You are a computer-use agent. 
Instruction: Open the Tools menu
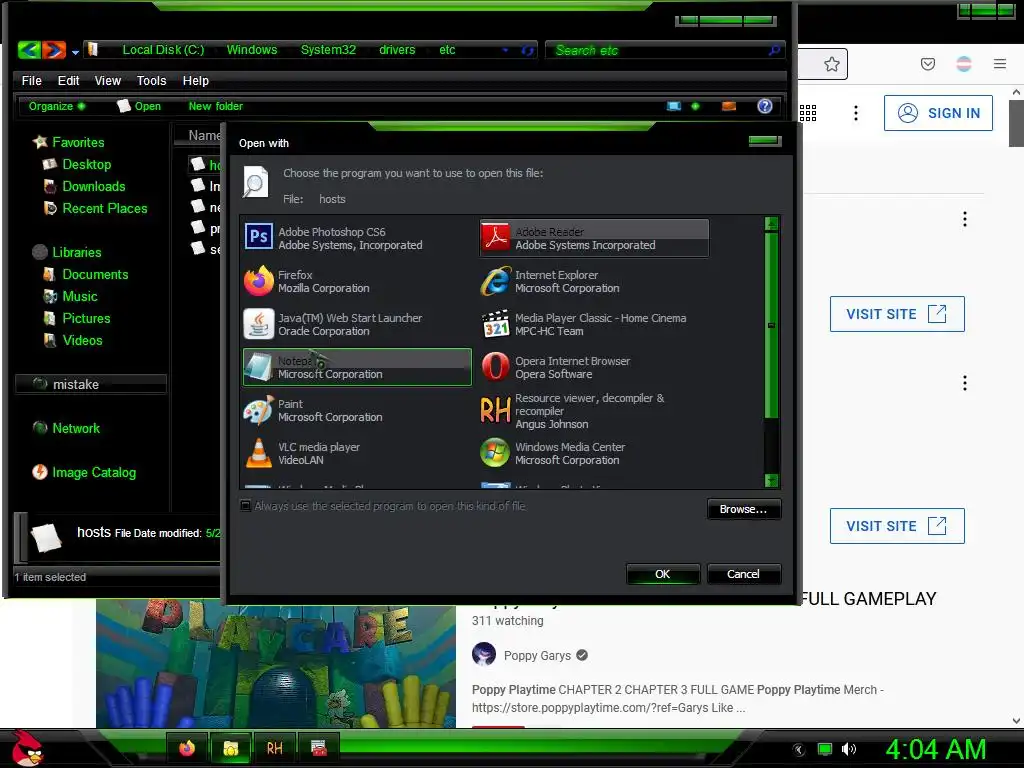click(x=152, y=80)
